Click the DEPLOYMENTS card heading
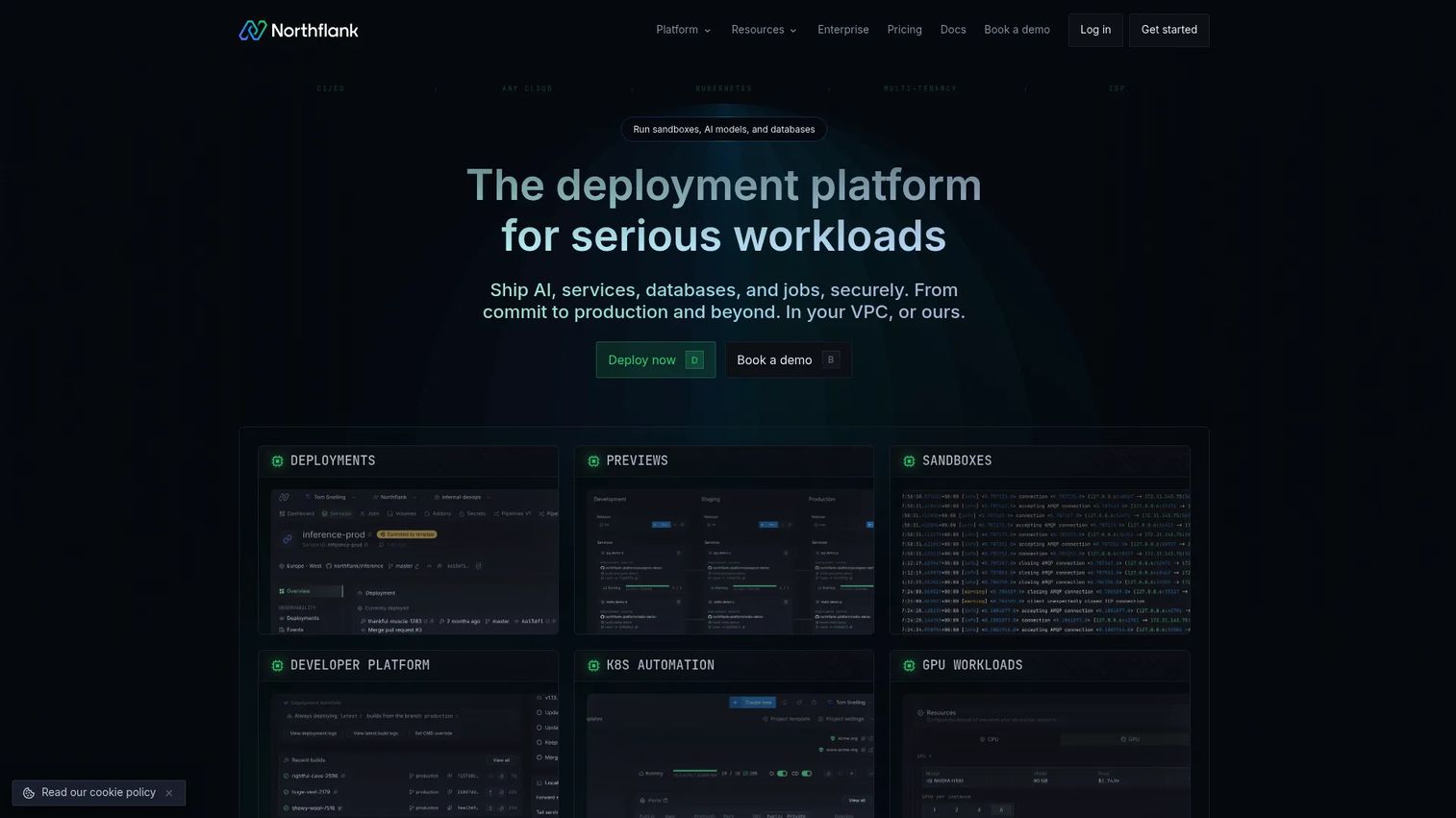This screenshot has width=1456, height=818. coord(333,461)
